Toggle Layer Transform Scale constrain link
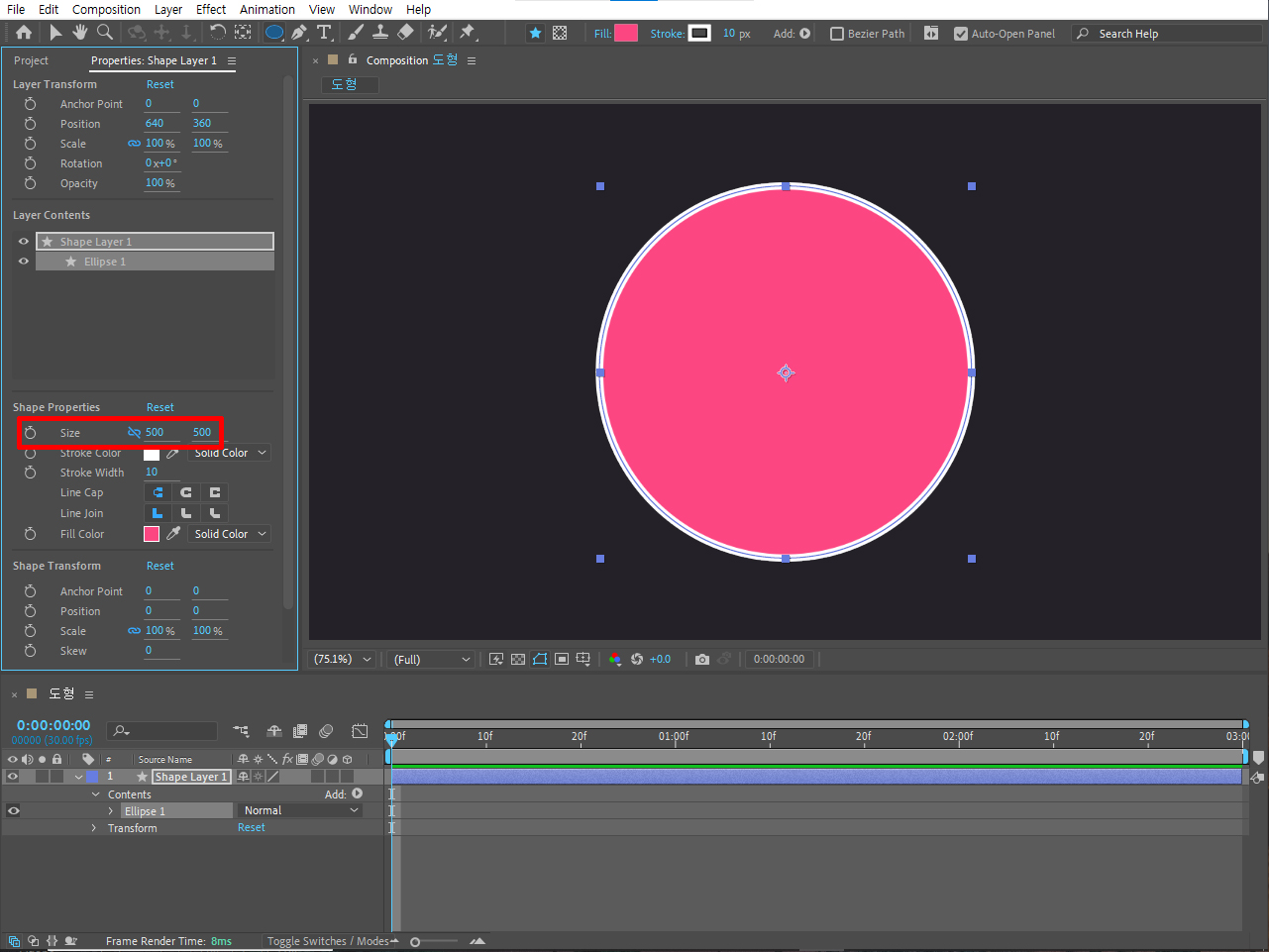 (x=135, y=144)
